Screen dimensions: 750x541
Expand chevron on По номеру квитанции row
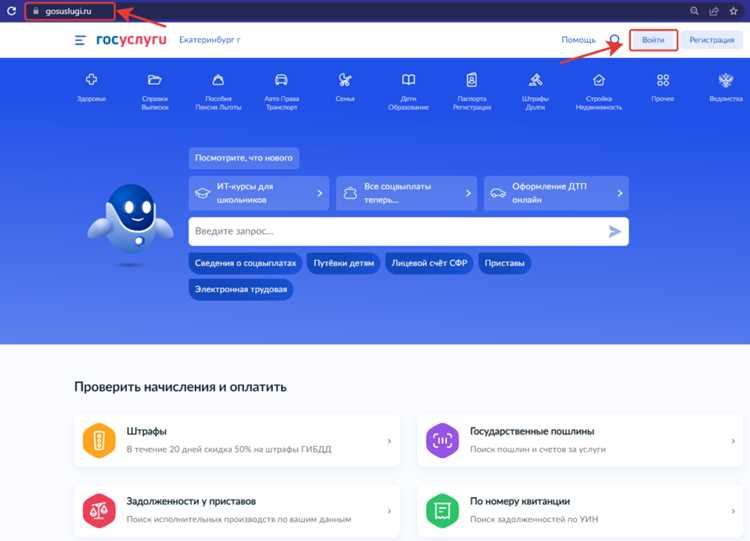tap(733, 511)
